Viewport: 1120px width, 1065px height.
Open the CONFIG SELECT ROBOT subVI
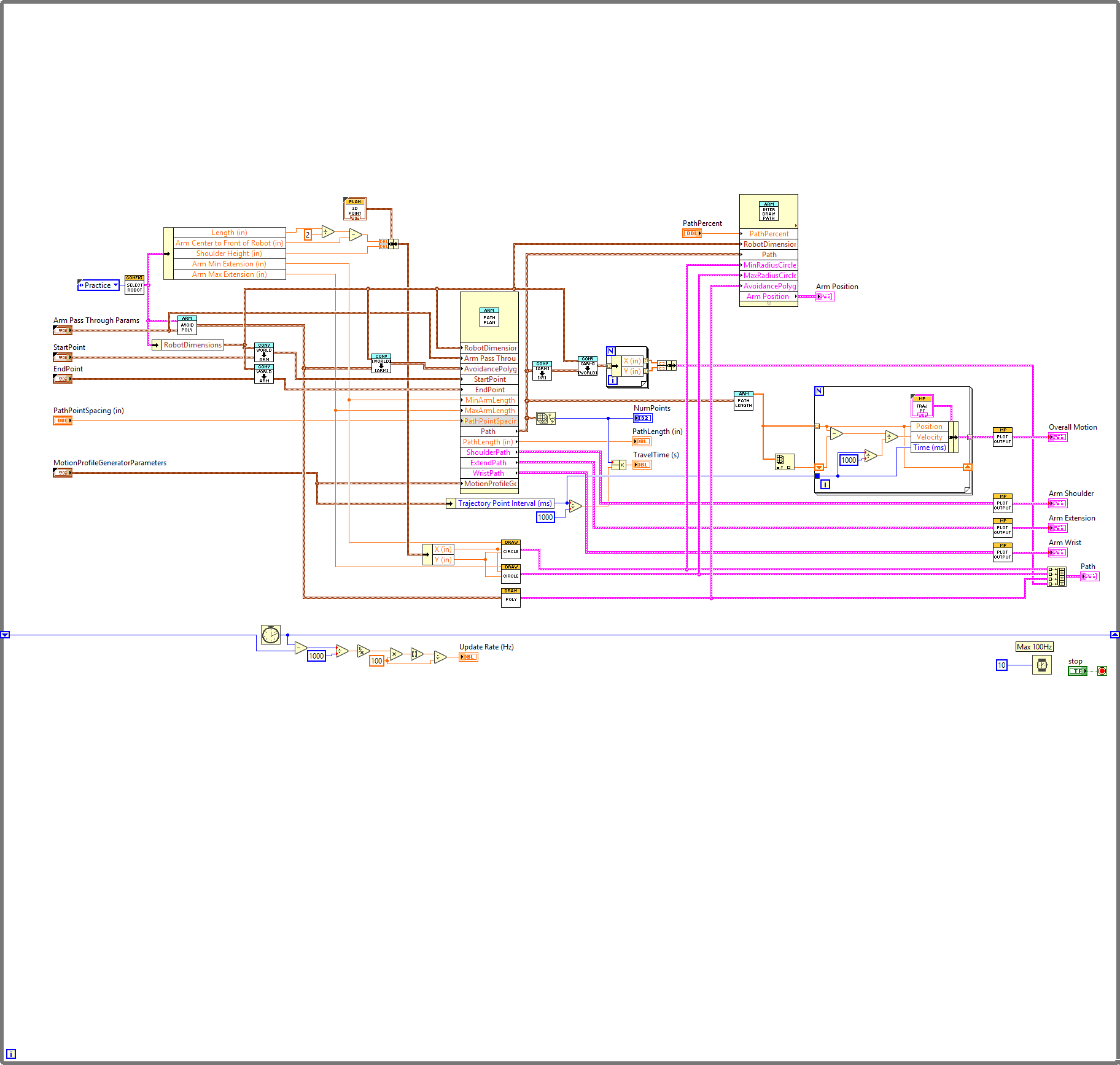[x=134, y=285]
